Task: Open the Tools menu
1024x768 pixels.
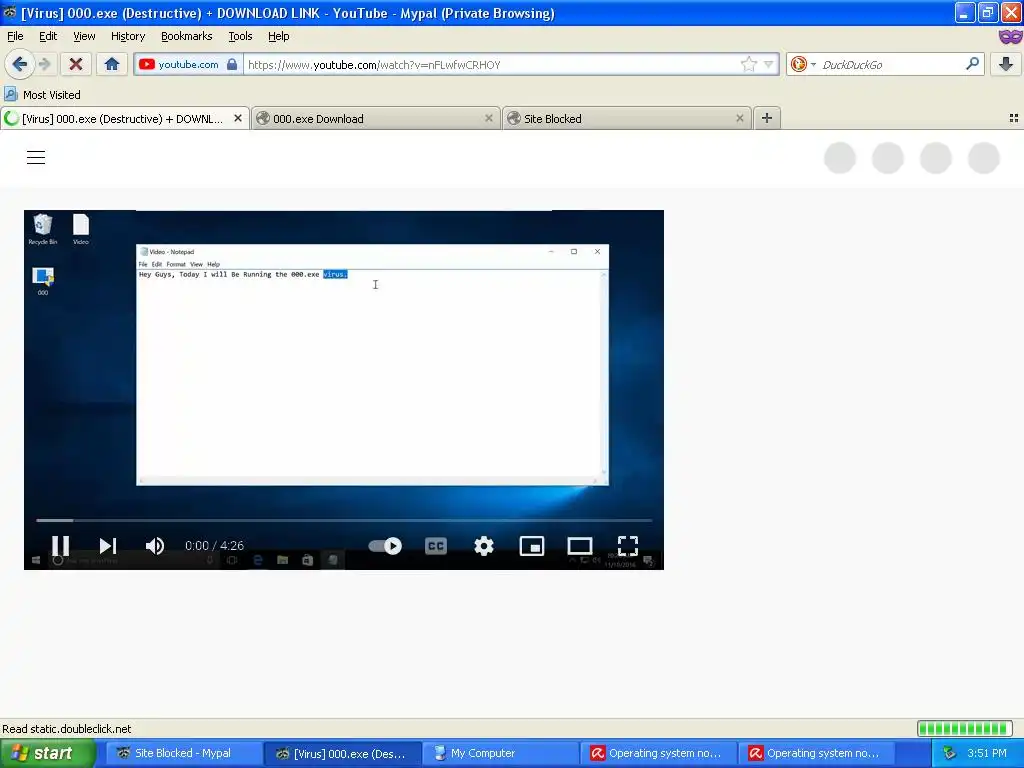Action: click(240, 36)
